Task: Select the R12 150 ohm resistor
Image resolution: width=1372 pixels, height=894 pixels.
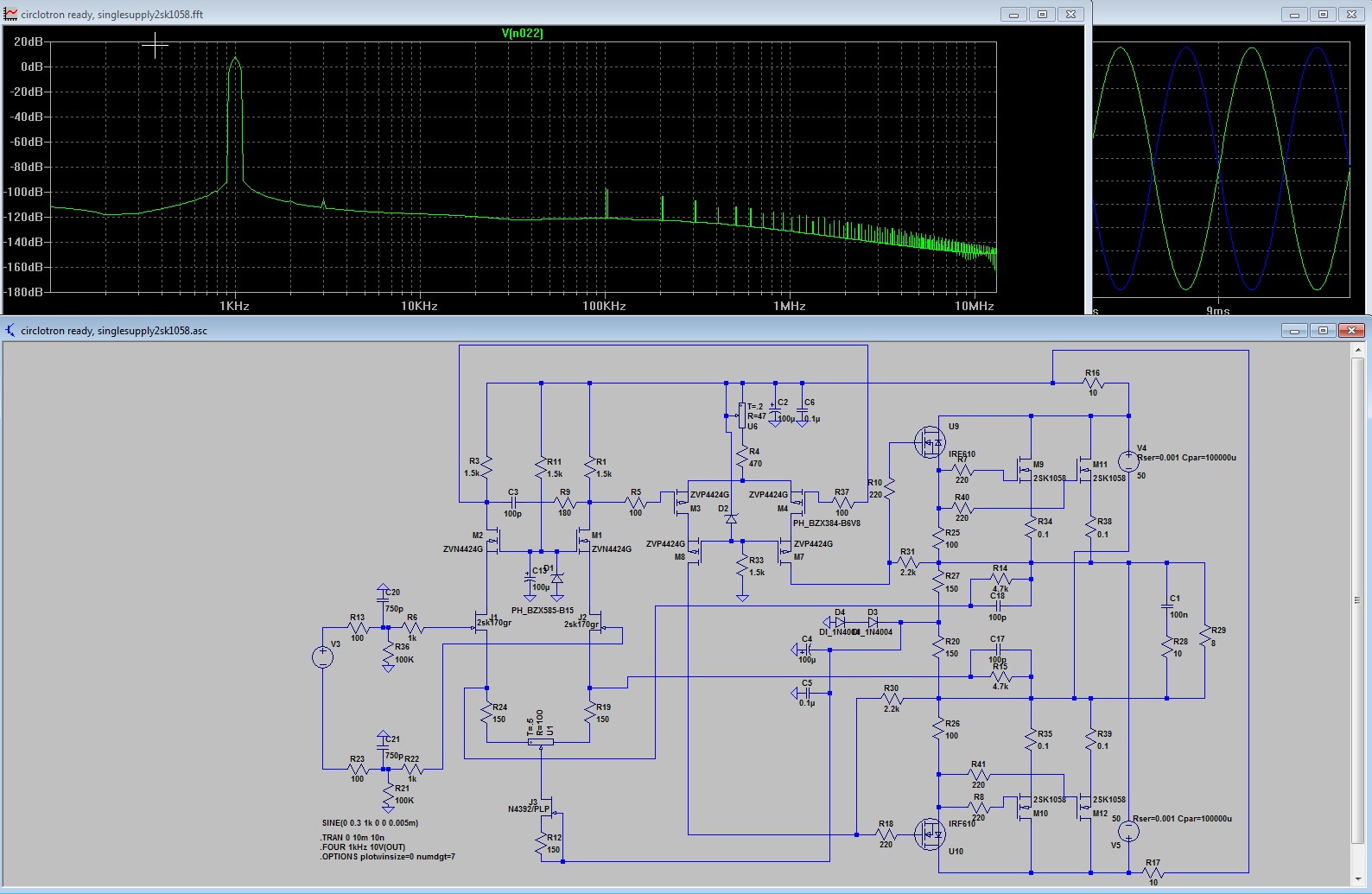Action: pos(541,845)
